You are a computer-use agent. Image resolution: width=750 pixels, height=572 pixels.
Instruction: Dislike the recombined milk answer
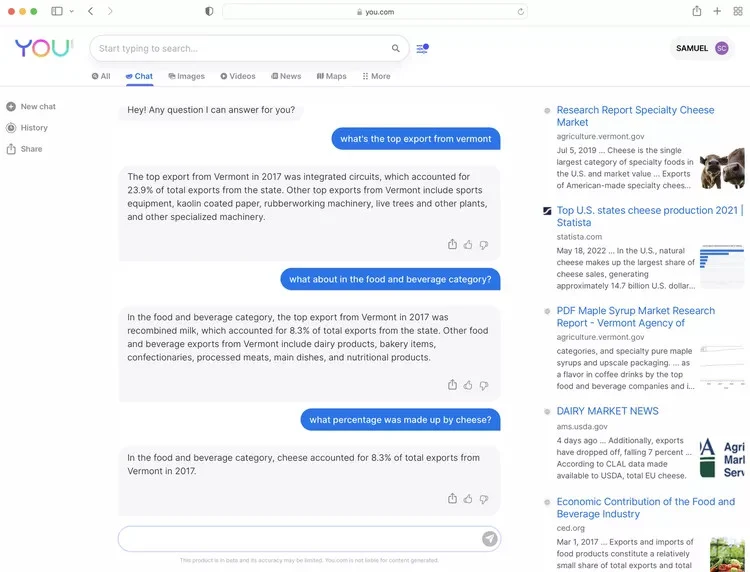484,385
